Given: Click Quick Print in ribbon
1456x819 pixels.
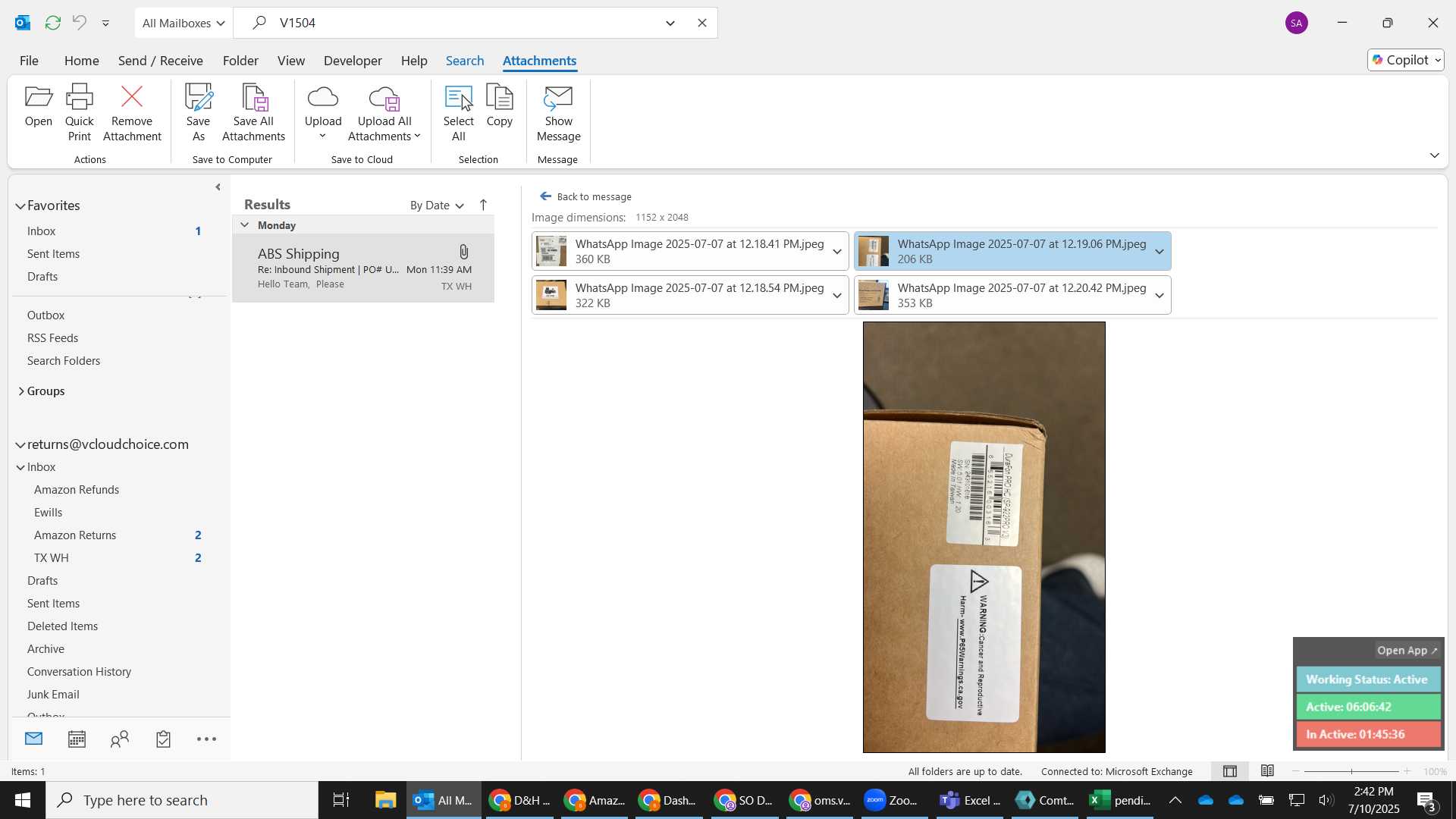Looking at the screenshot, I should [79, 112].
